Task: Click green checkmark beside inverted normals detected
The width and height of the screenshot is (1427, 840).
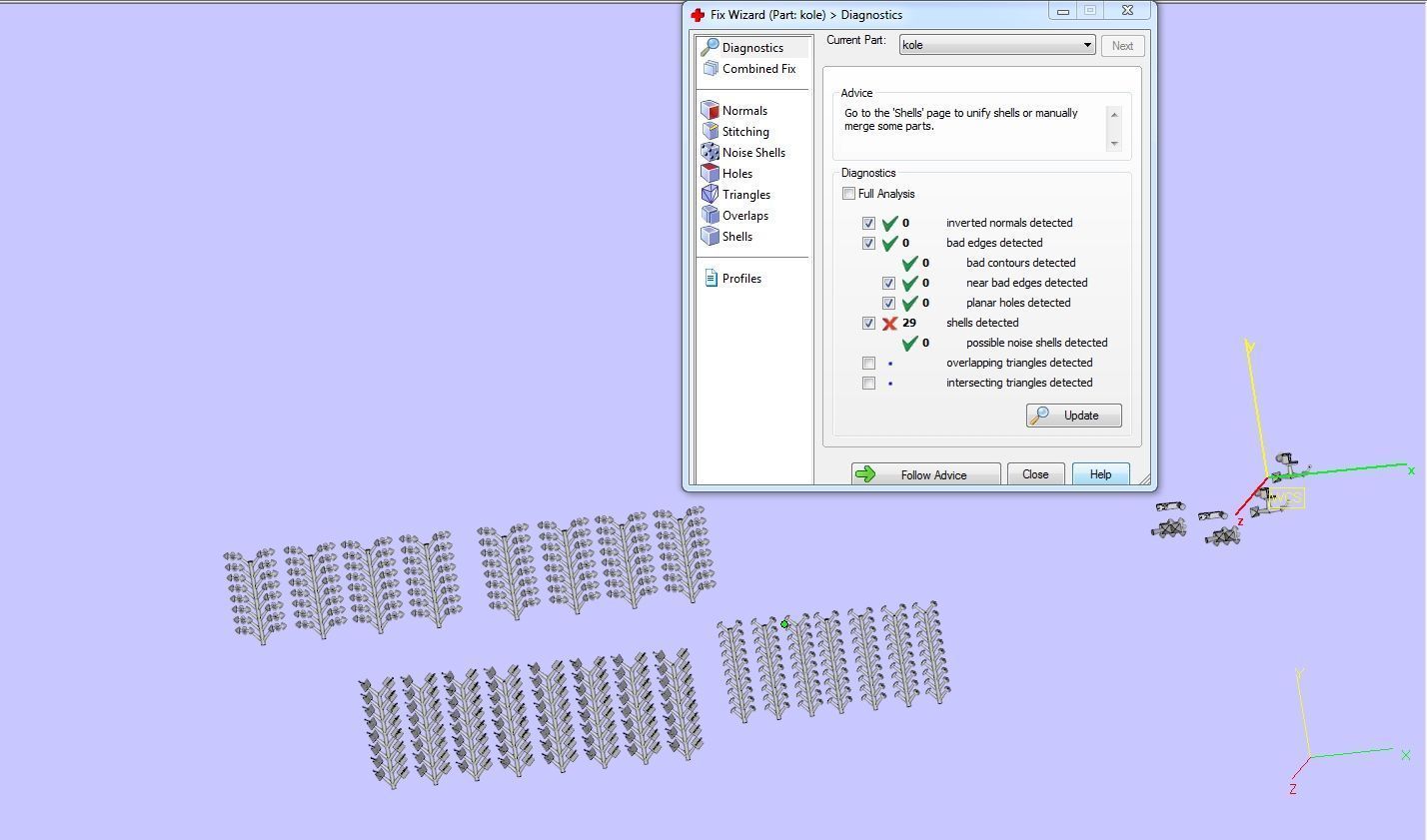Action: (889, 223)
